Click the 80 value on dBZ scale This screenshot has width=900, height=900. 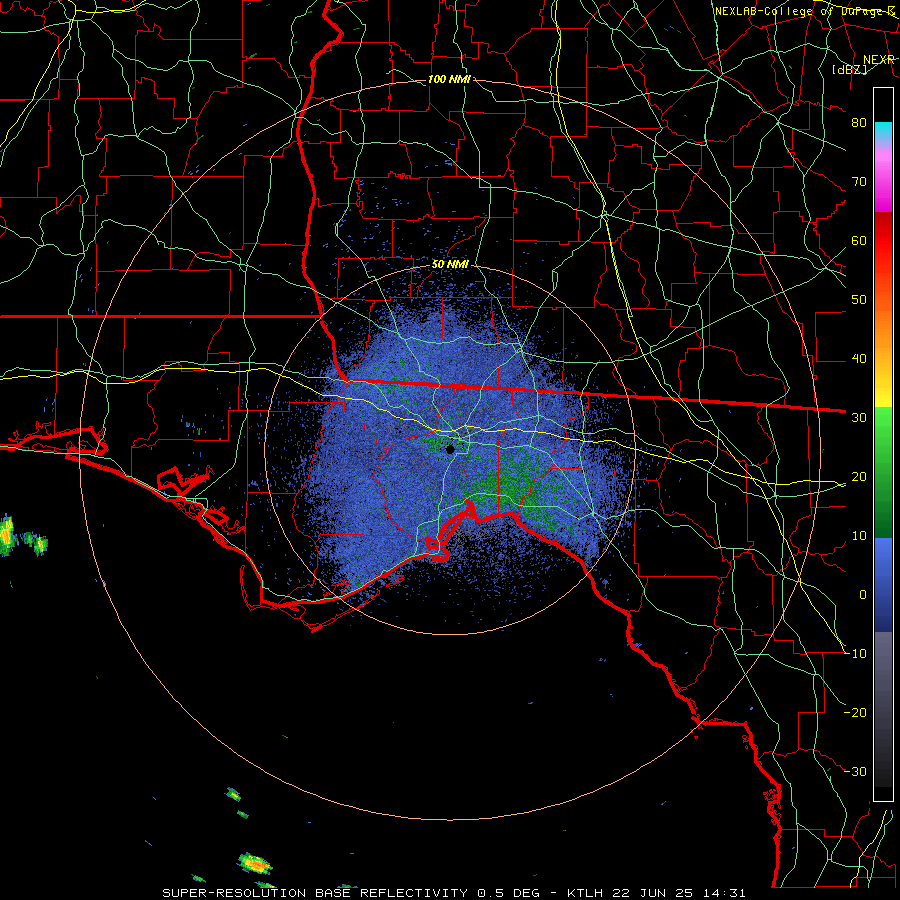859,122
